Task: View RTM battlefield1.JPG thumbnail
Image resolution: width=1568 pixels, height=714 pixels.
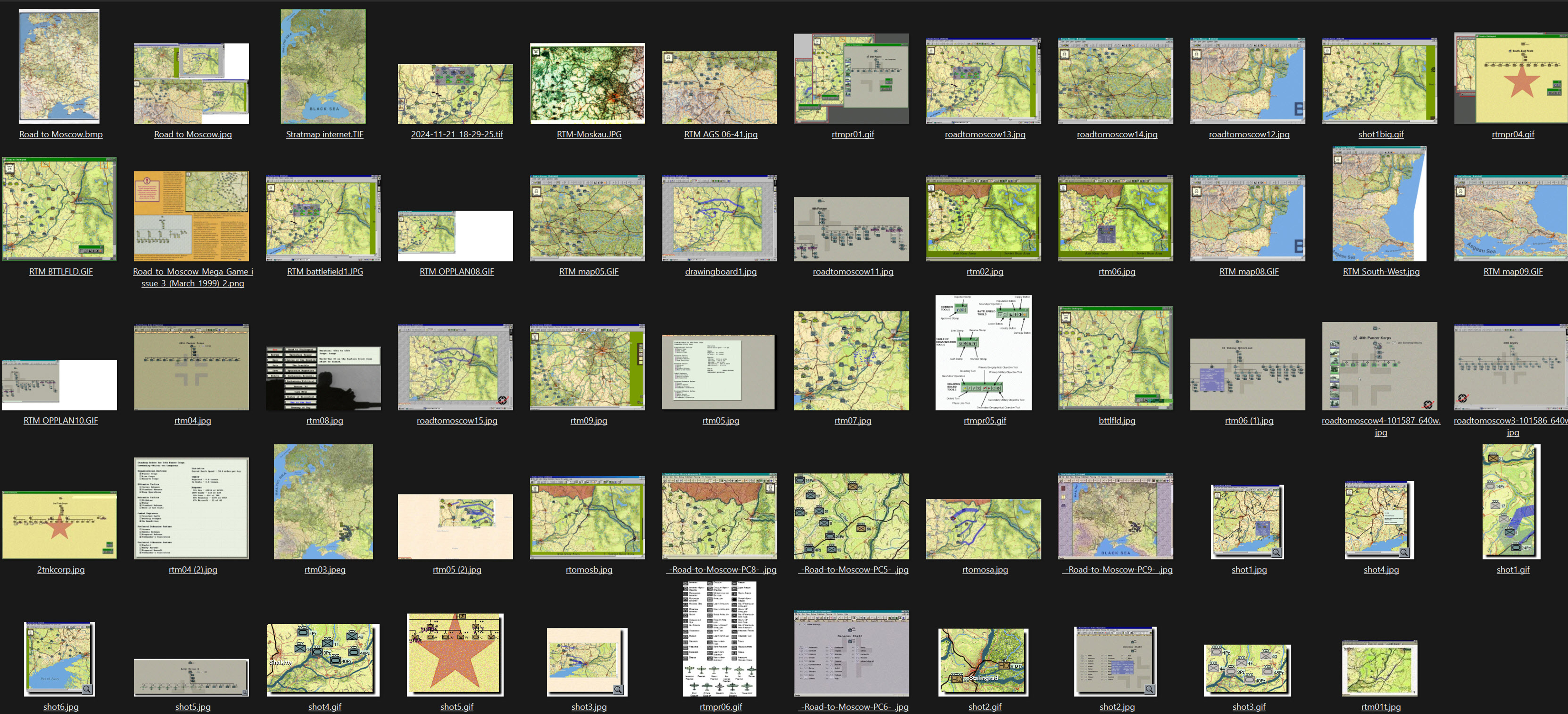Action: [323, 218]
